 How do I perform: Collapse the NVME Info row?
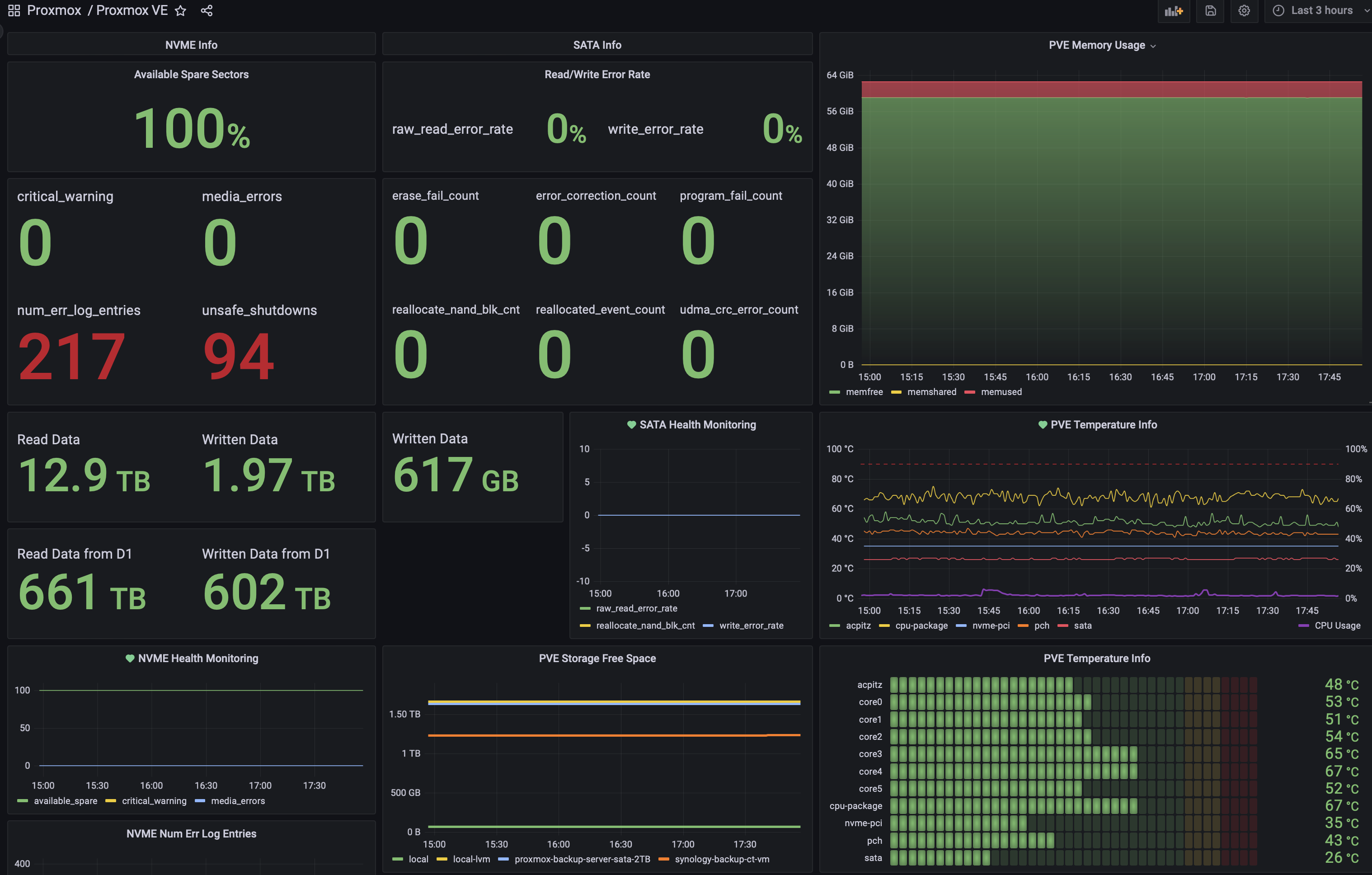point(191,45)
